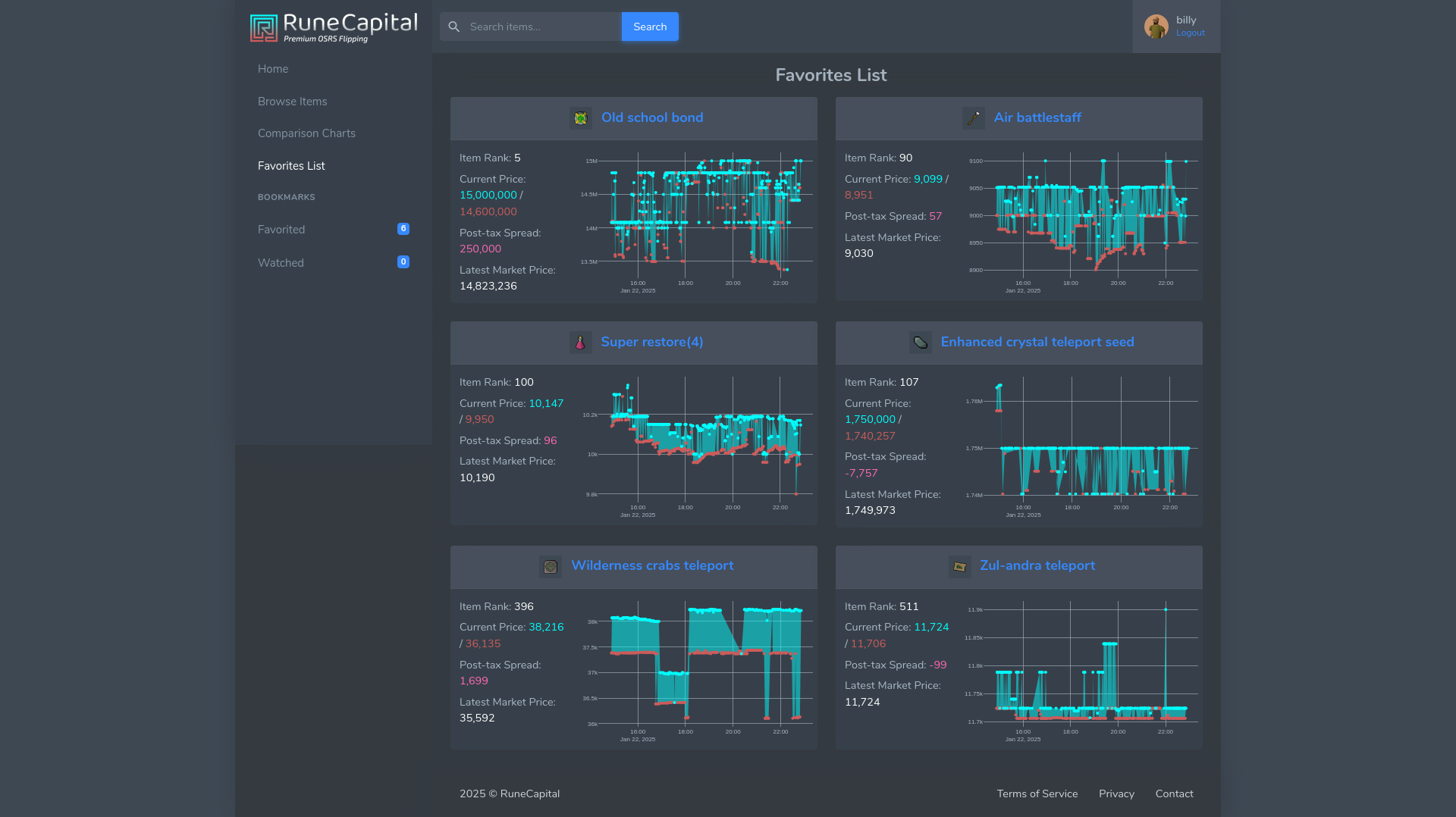Click the Zul-andra teleport scroll icon
The height and width of the screenshot is (817, 1456).
[960, 567]
